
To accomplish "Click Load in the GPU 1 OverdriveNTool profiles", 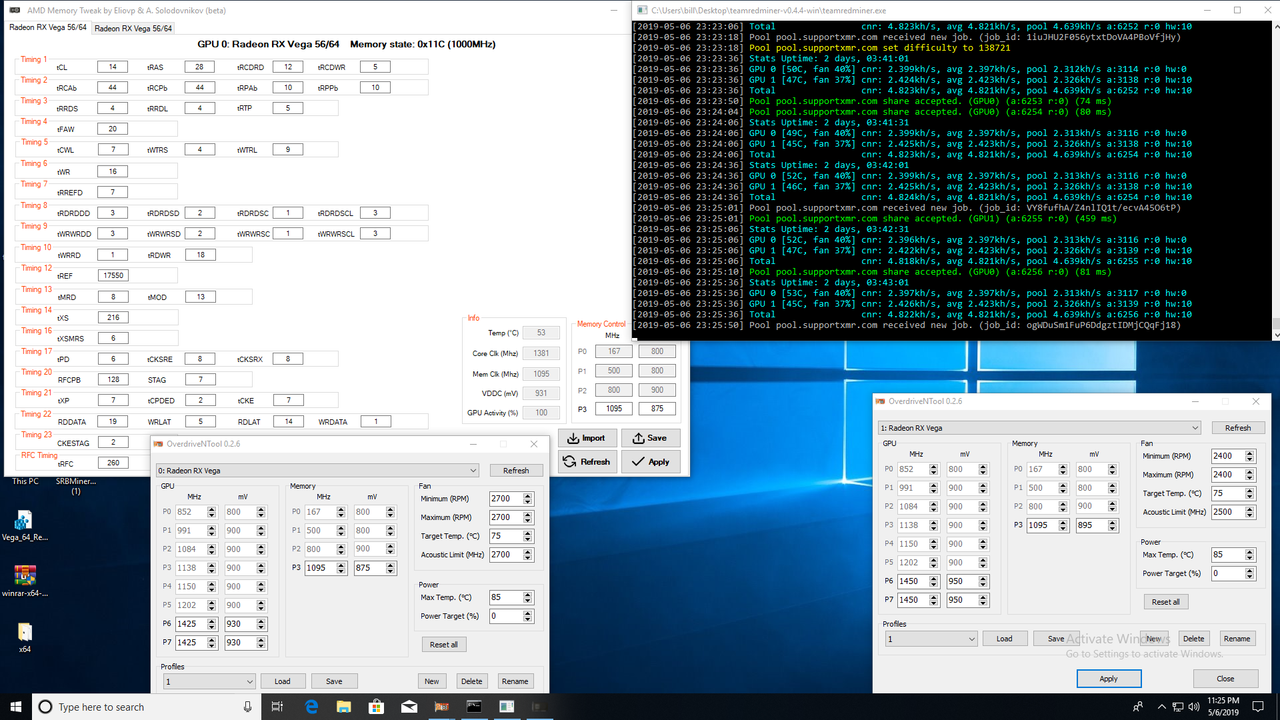I will (x=1005, y=638).
